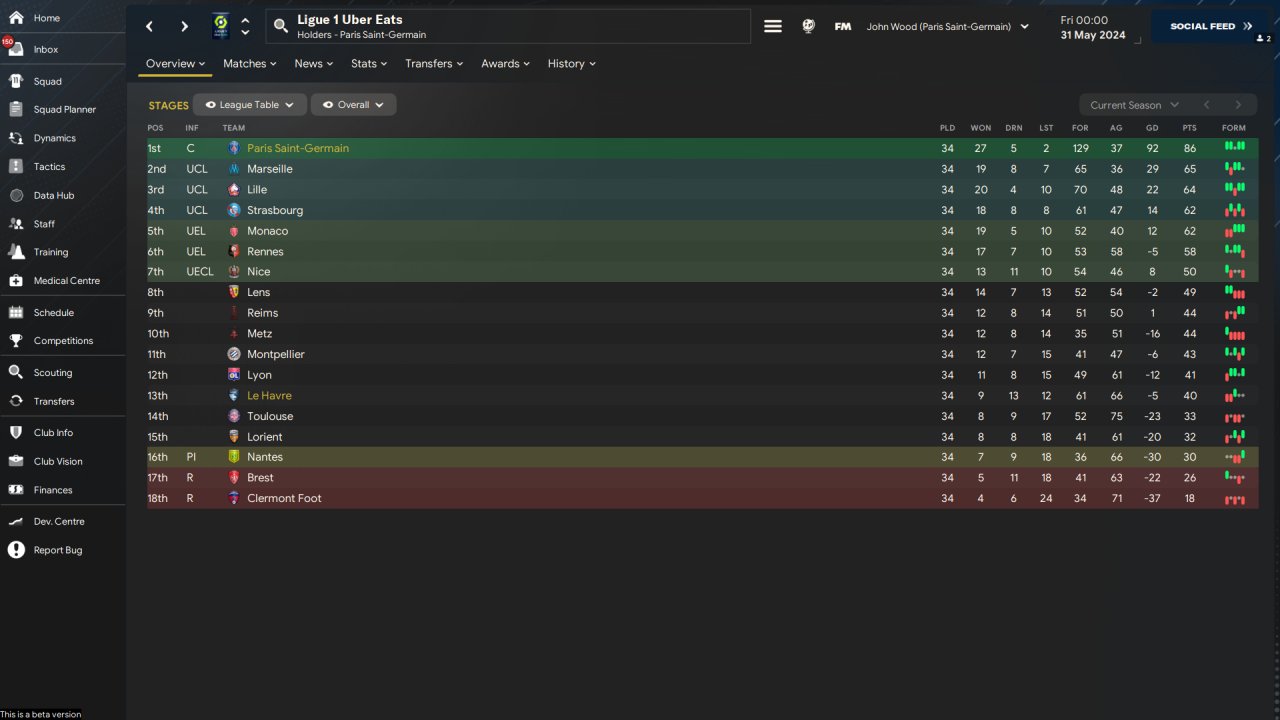Click the Ligue 1 competition logo

point(220,27)
